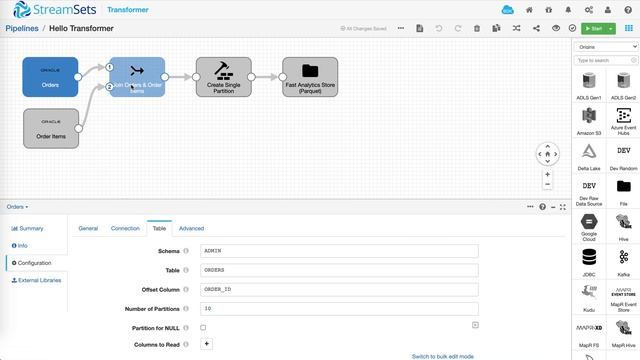The height and width of the screenshot is (360, 640).
Task: Add Delta Lake origin from library
Action: tap(589, 157)
